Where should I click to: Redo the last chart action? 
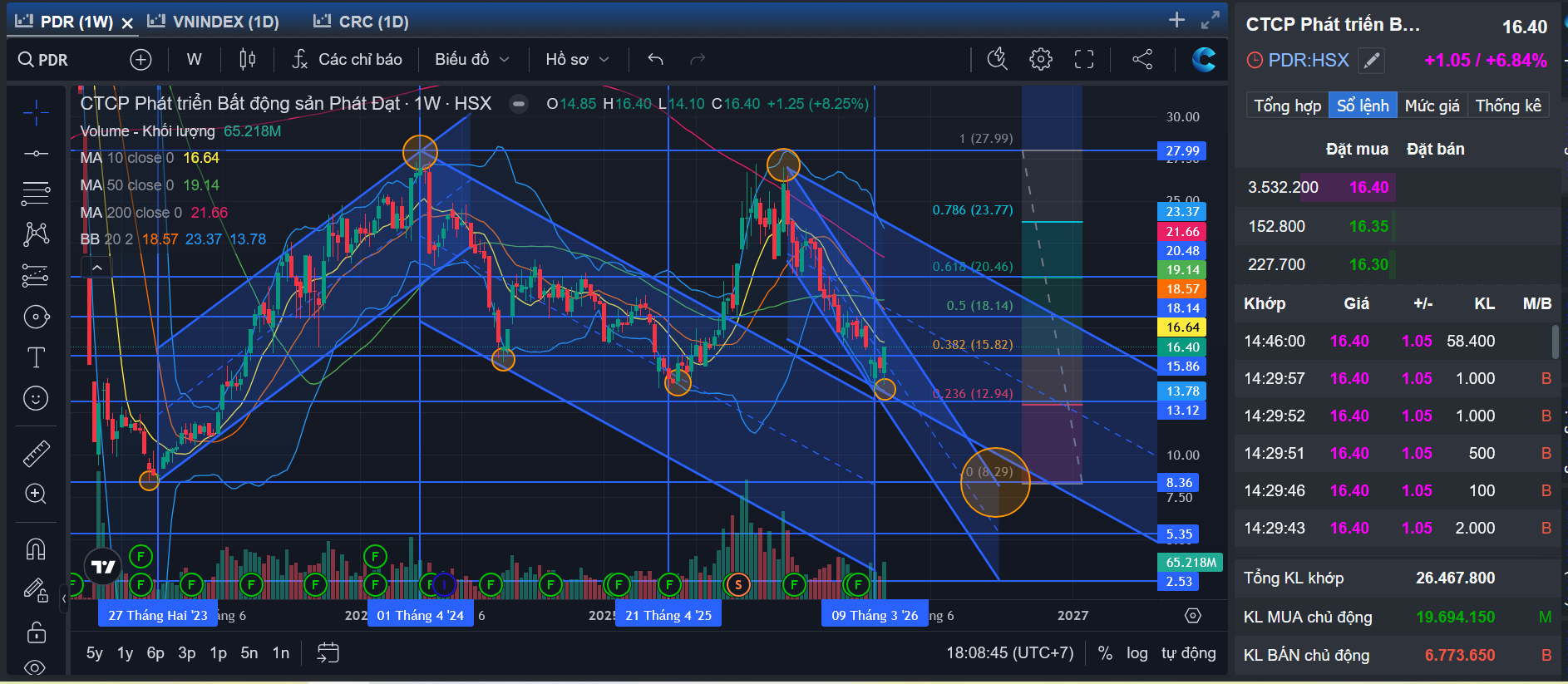698,60
